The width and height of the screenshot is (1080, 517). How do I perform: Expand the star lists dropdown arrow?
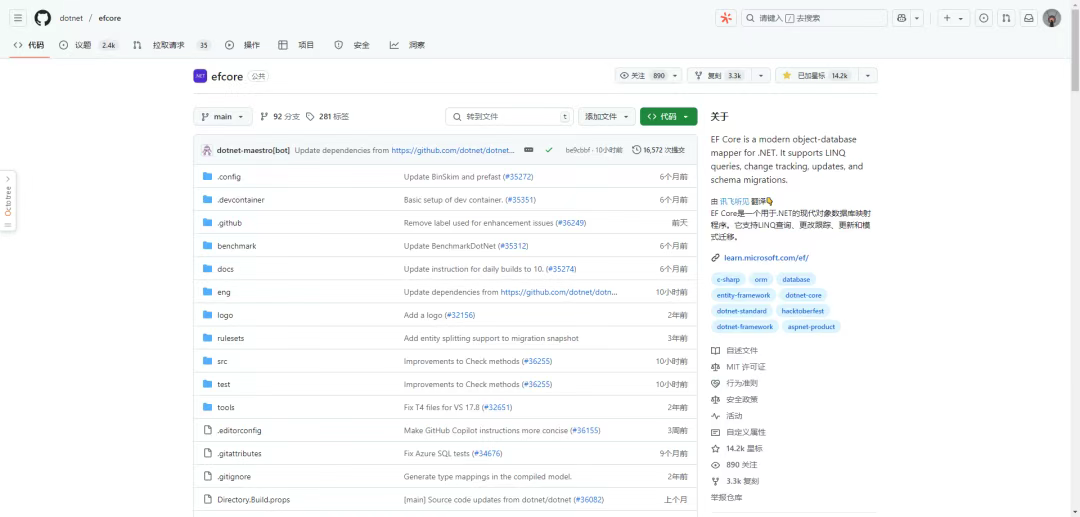pos(867,76)
